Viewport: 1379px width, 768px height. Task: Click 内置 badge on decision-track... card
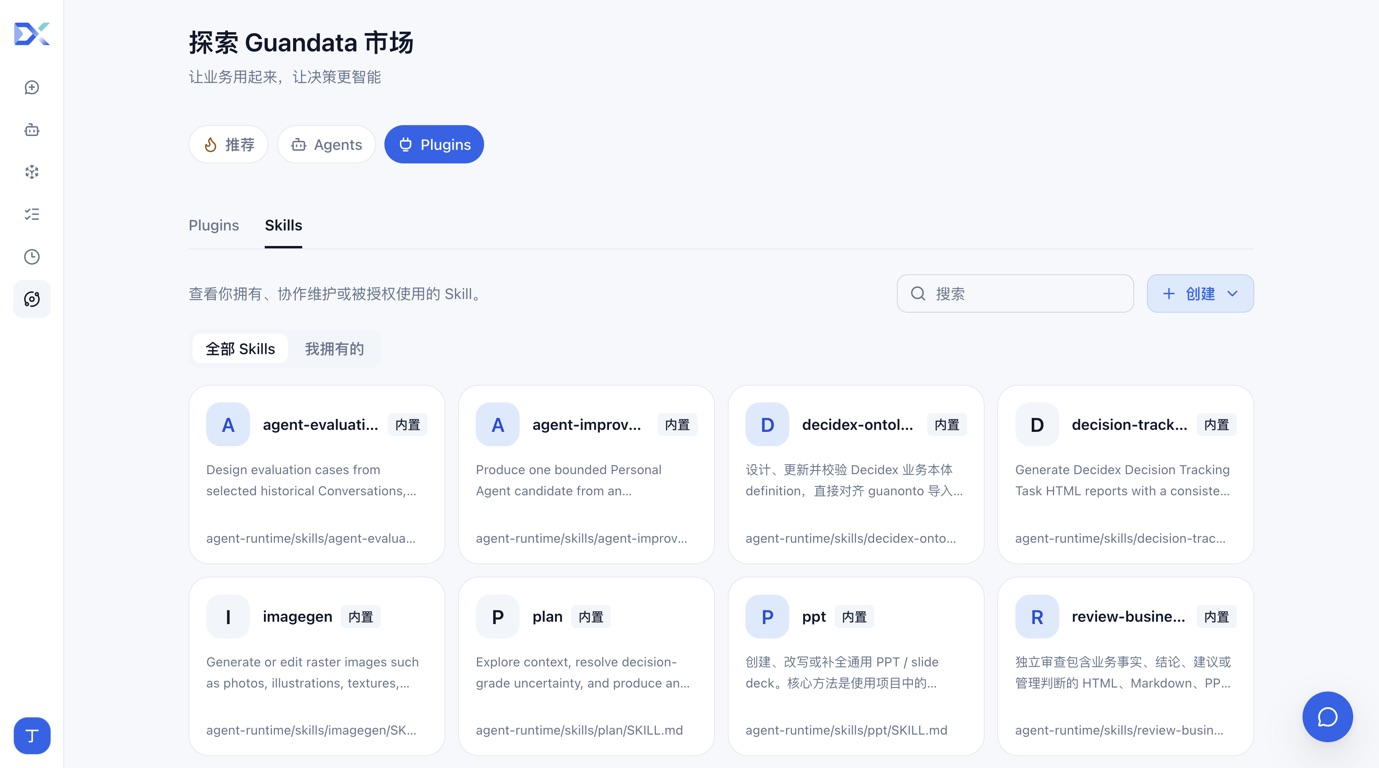(1216, 425)
